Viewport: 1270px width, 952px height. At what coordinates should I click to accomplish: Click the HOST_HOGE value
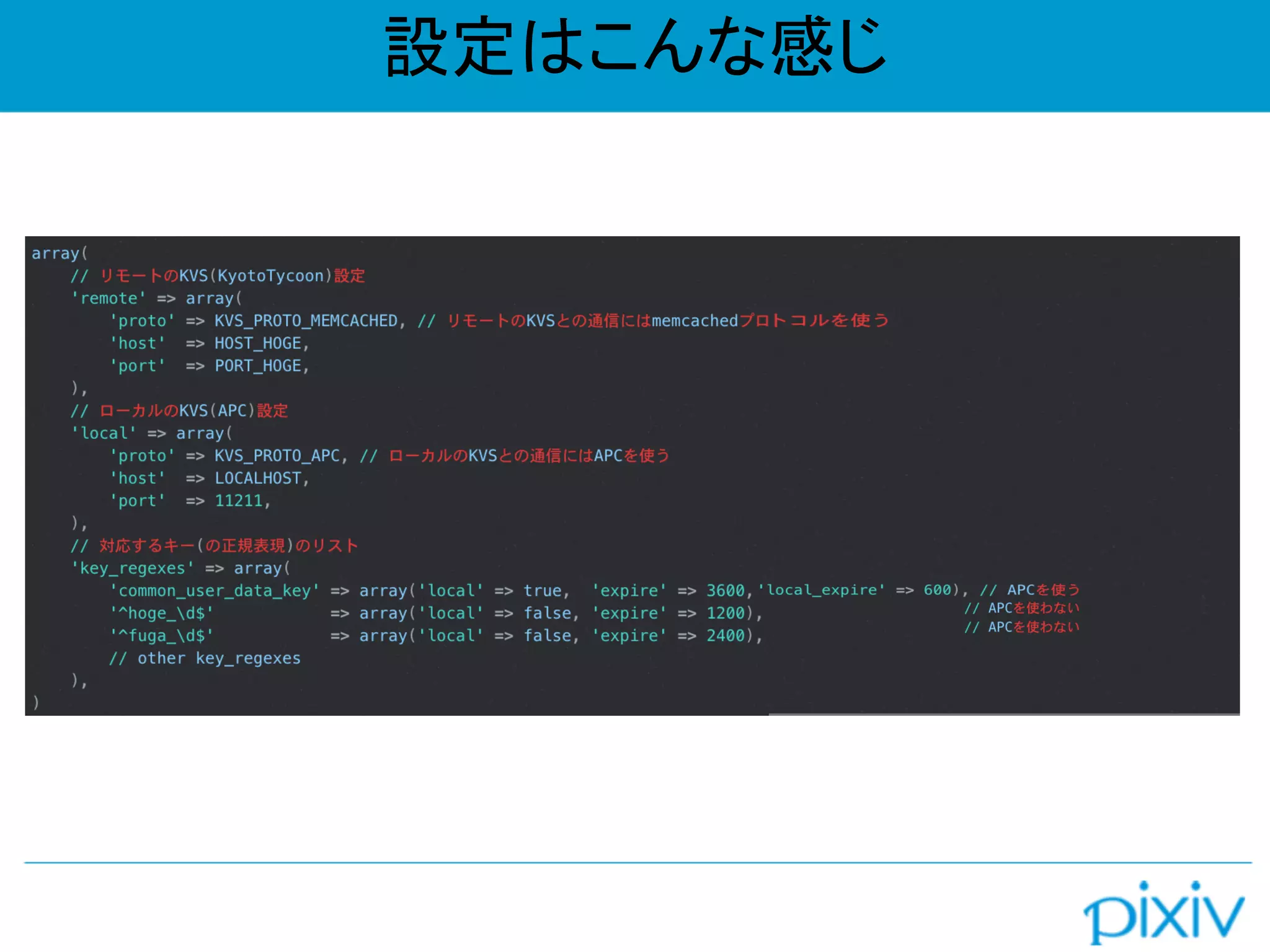coord(257,343)
